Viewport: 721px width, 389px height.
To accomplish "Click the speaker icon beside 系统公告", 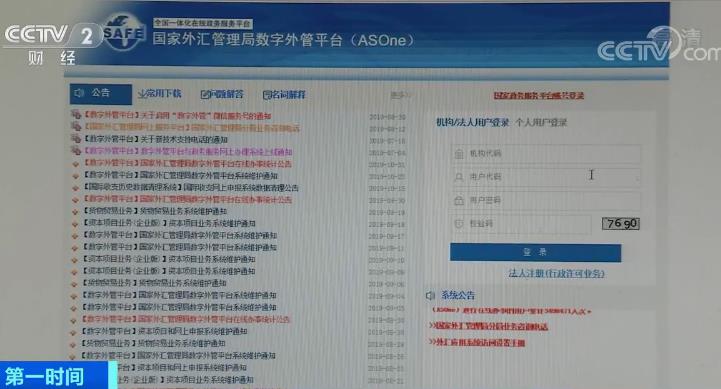I will point(430,295).
